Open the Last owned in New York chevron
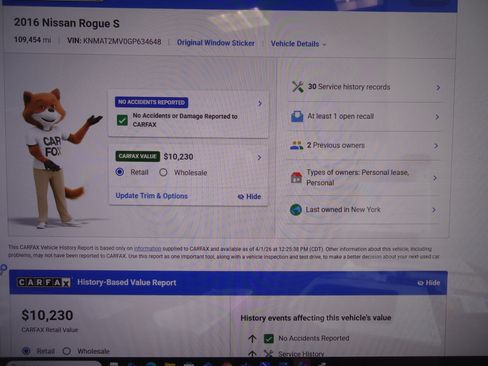Image resolution: width=488 pixels, height=366 pixels. (434, 210)
